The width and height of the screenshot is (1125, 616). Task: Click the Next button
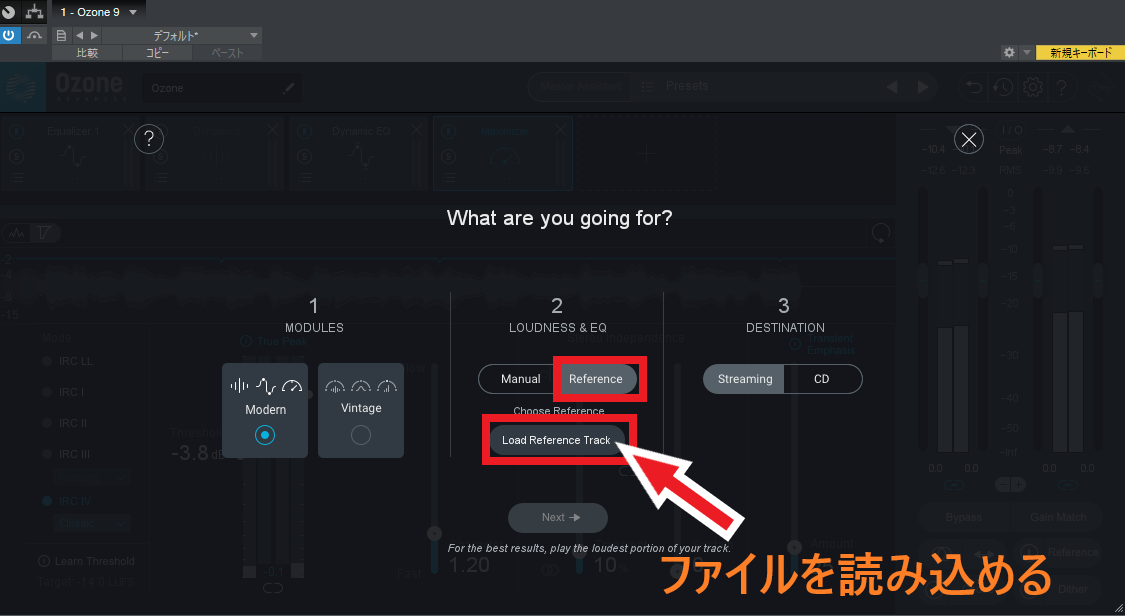pyautogui.click(x=557, y=518)
